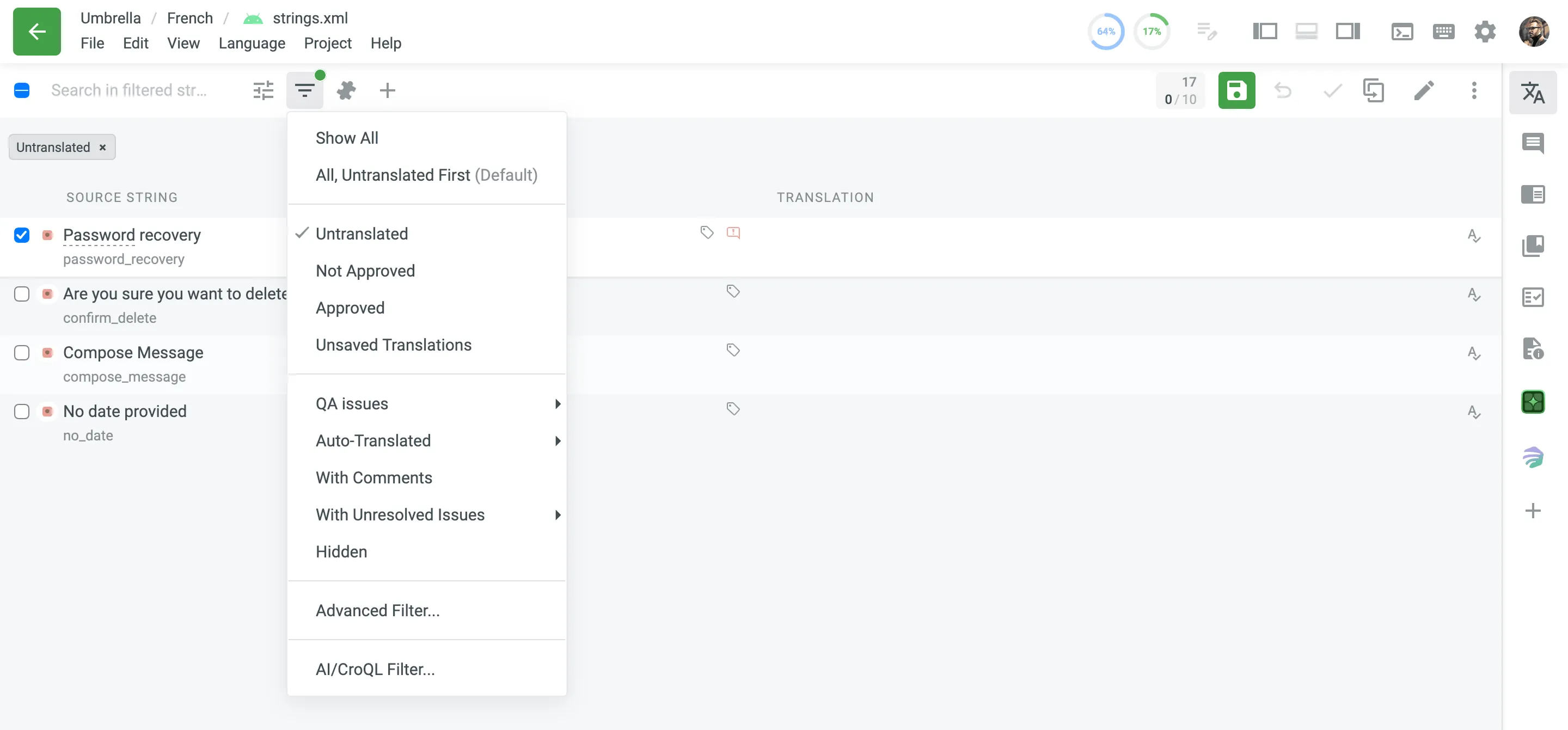Click the copy source icon

click(x=1373, y=91)
